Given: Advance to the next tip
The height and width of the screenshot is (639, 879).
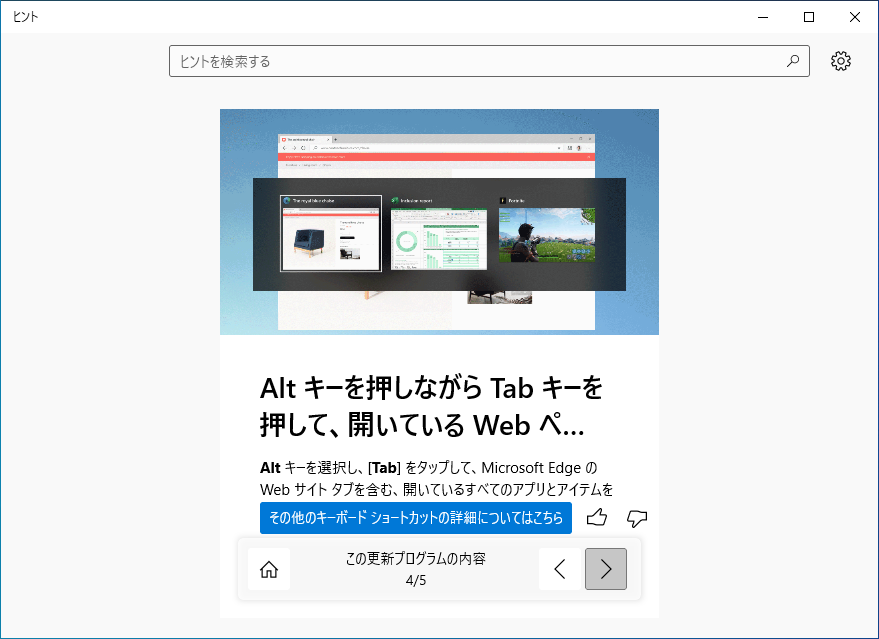Looking at the screenshot, I should pyautogui.click(x=606, y=569).
